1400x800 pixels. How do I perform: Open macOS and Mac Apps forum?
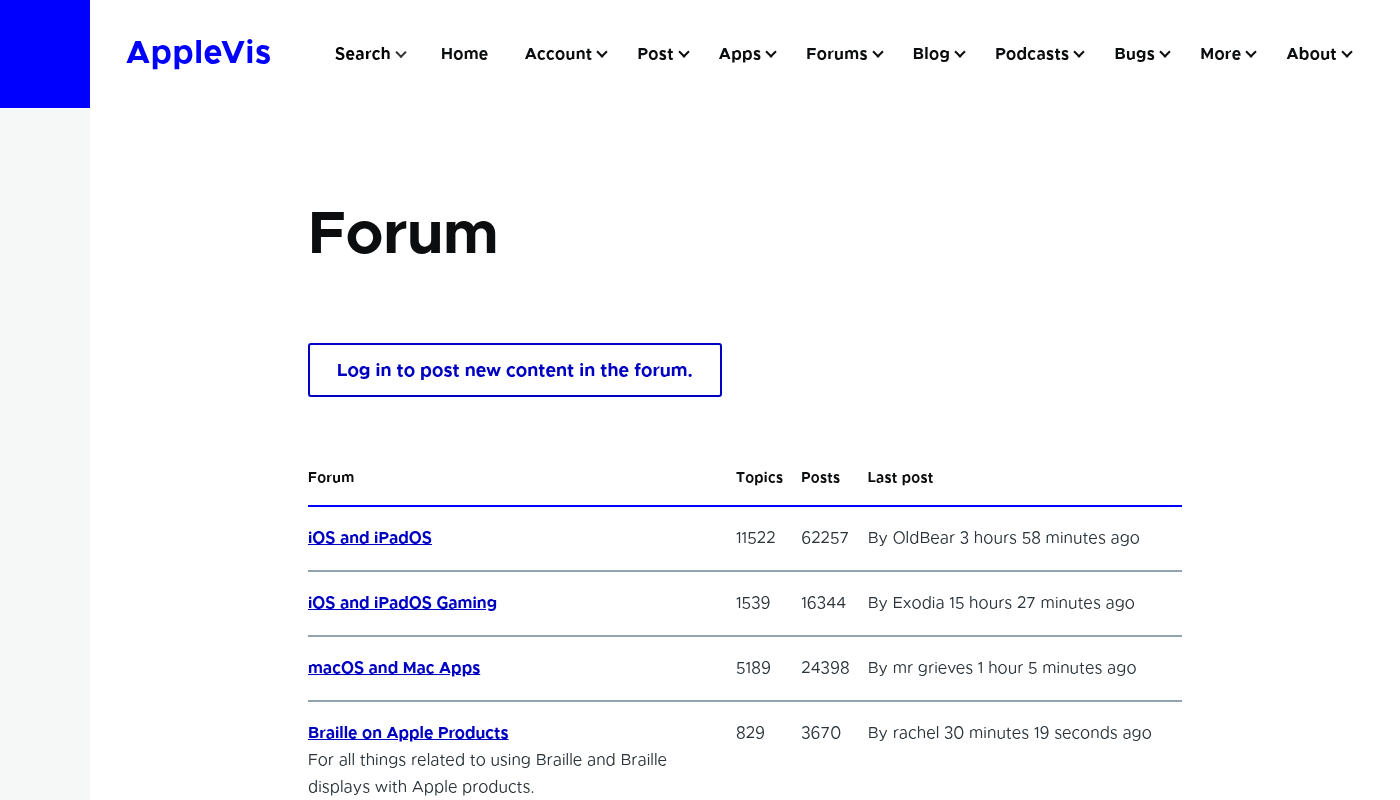pyautogui.click(x=394, y=668)
